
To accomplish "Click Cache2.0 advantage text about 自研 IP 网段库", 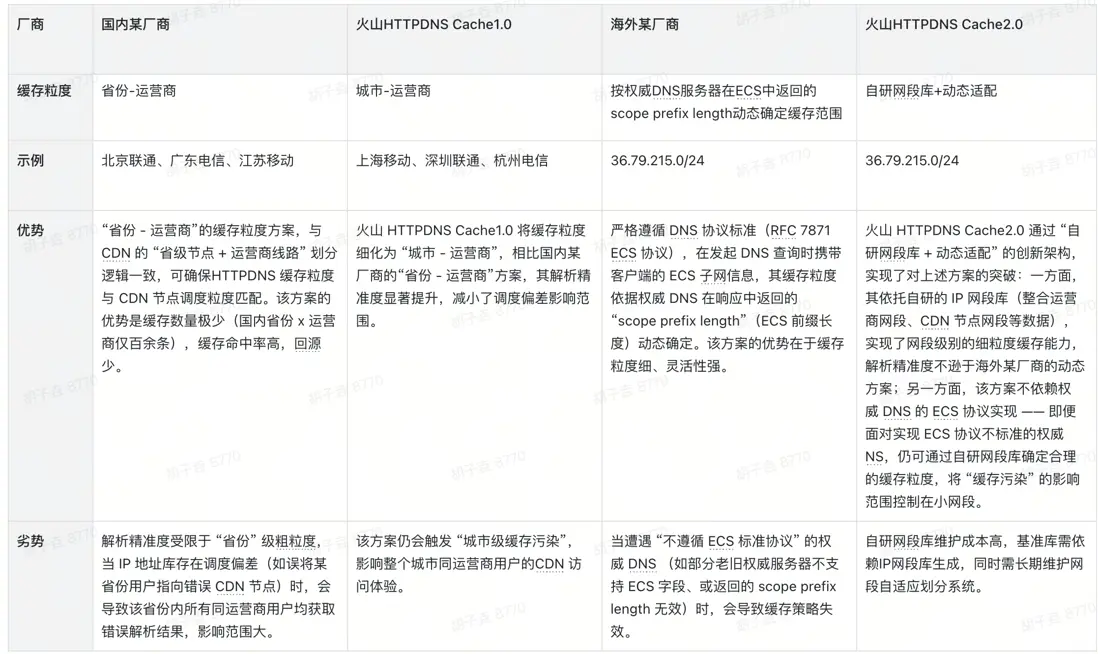I will coord(975,366).
